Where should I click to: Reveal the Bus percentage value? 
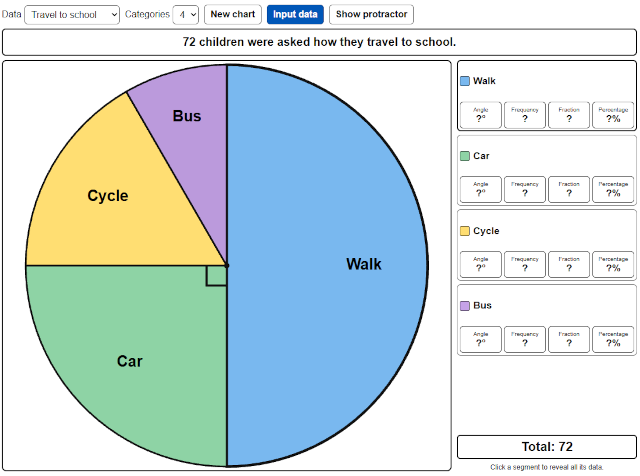click(x=613, y=339)
